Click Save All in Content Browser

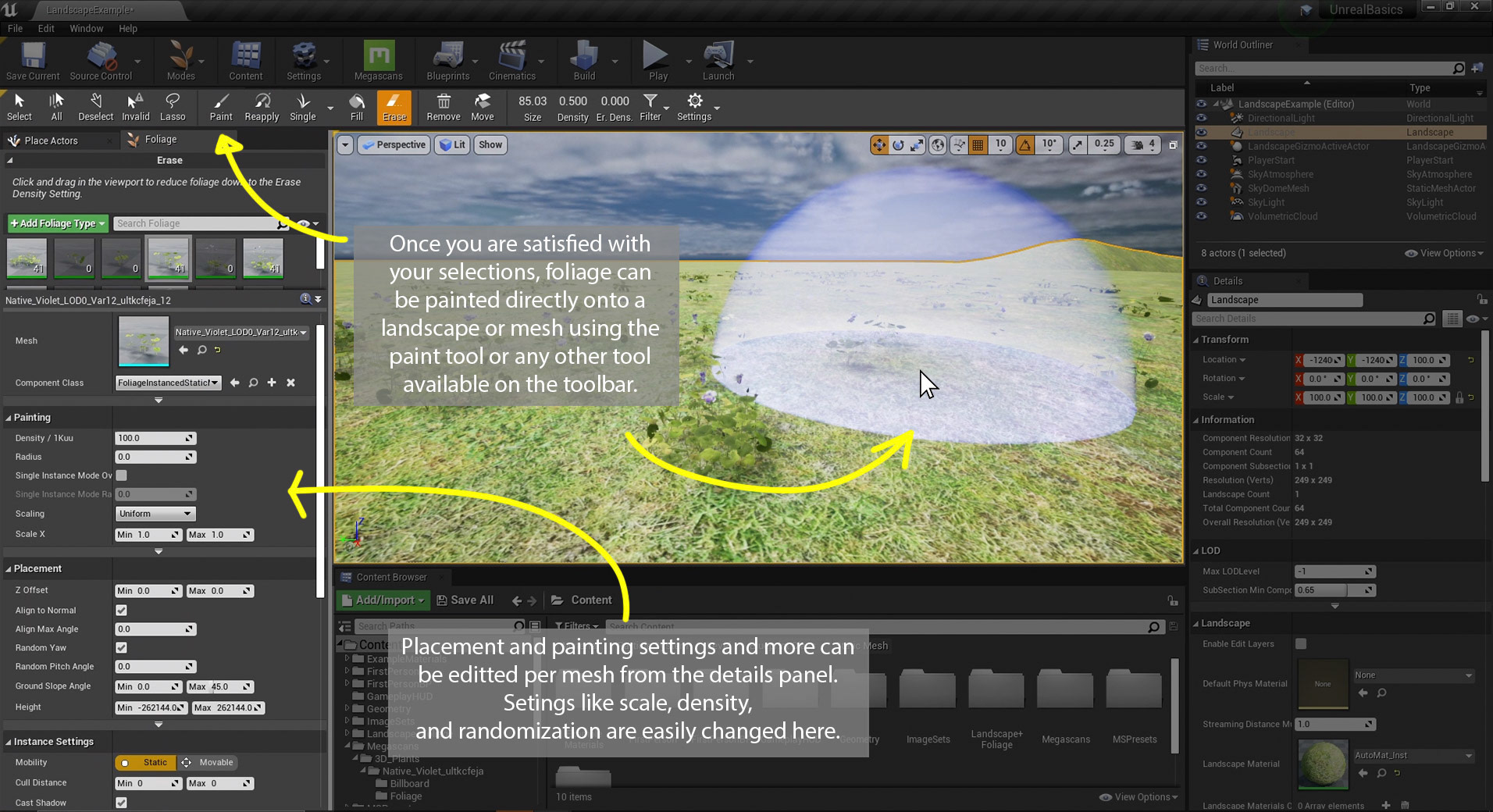465,600
